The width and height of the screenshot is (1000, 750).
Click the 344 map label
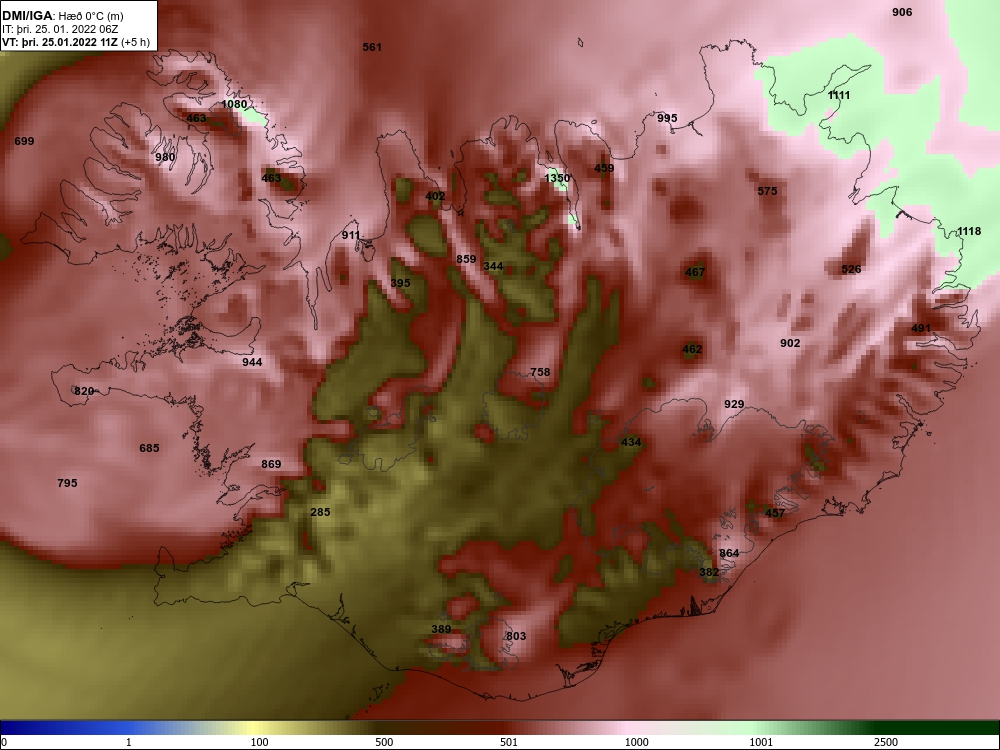point(493,267)
